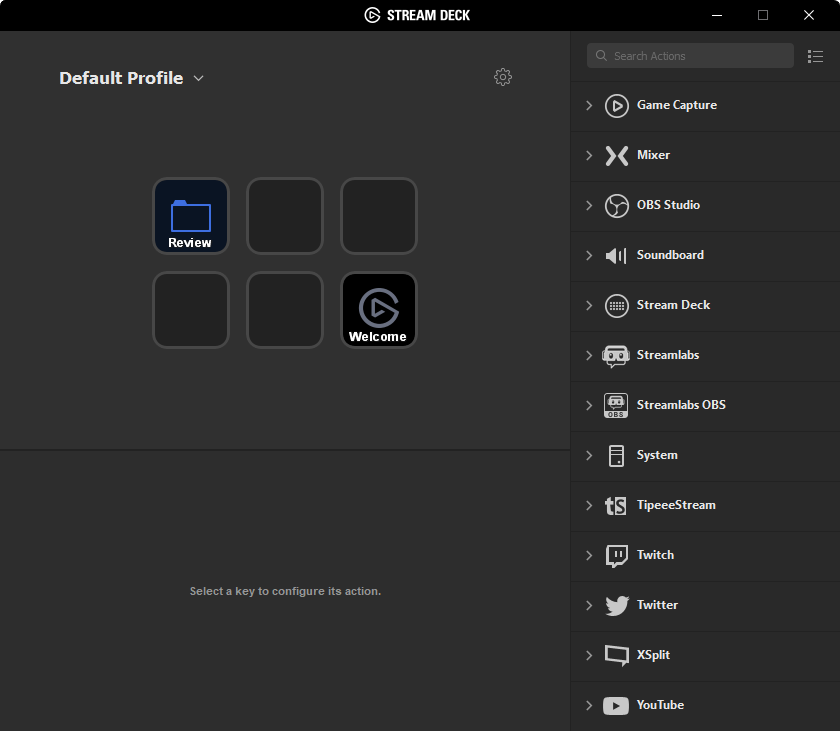840x731 pixels.
Task: Click the Streamlabs label
Action: tap(668, 355)
